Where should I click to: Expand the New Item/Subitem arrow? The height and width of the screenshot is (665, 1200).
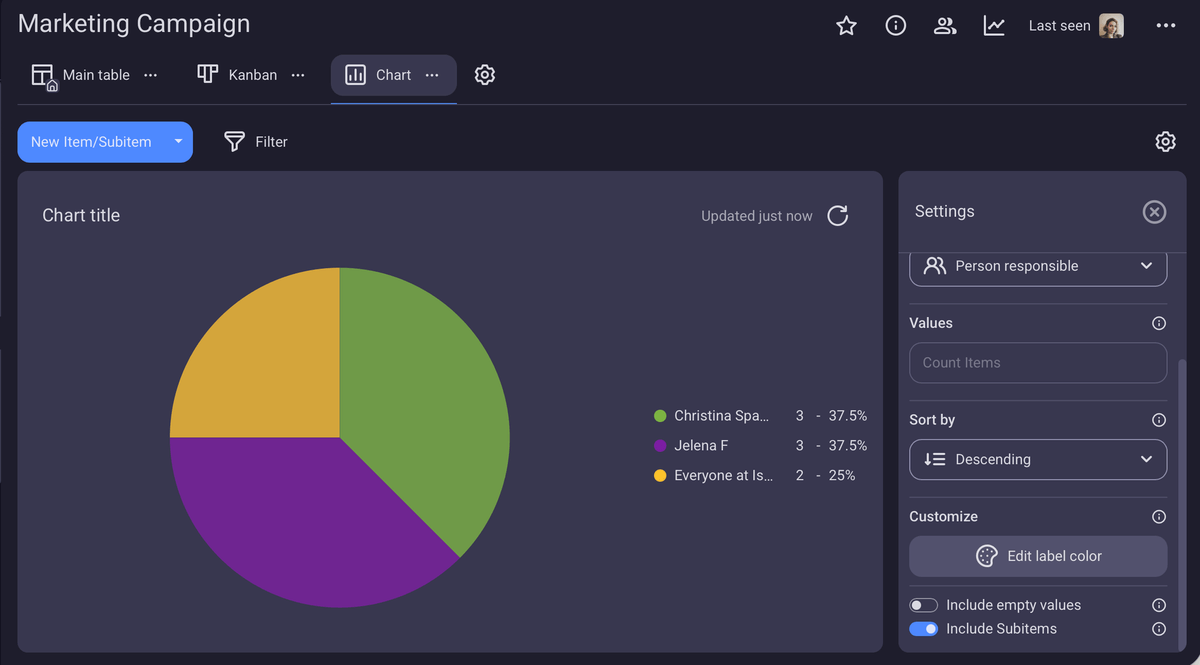point(178,141)
